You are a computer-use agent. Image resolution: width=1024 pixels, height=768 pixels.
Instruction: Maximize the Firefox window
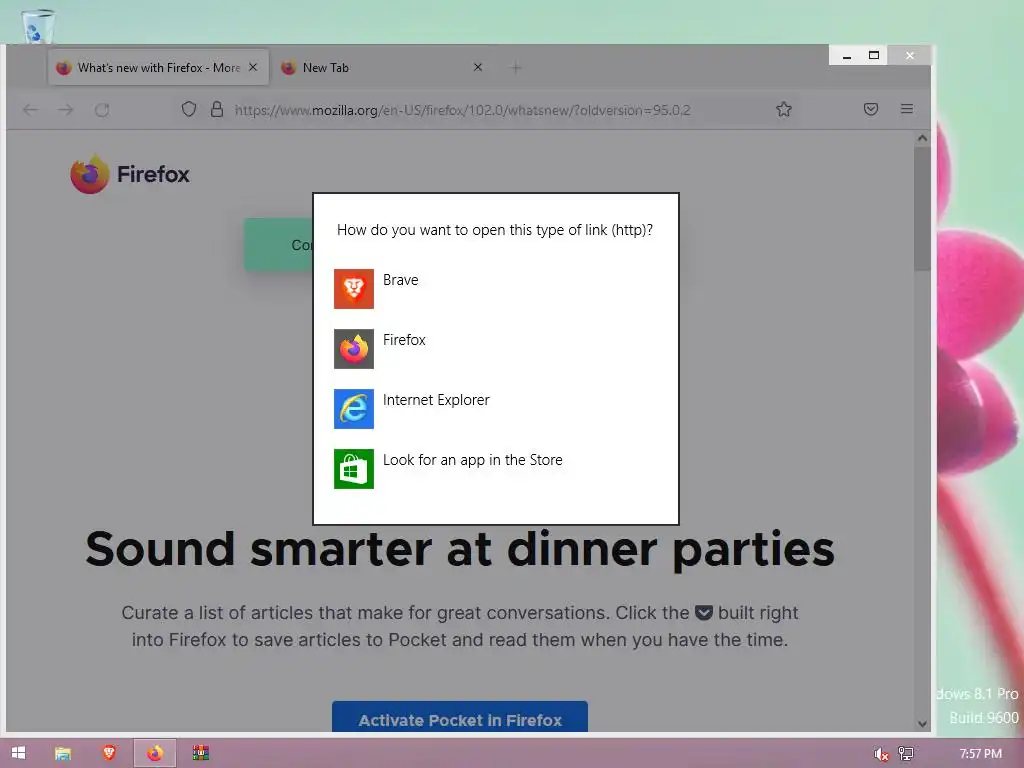pyautogui.click(x=874, y=56)
